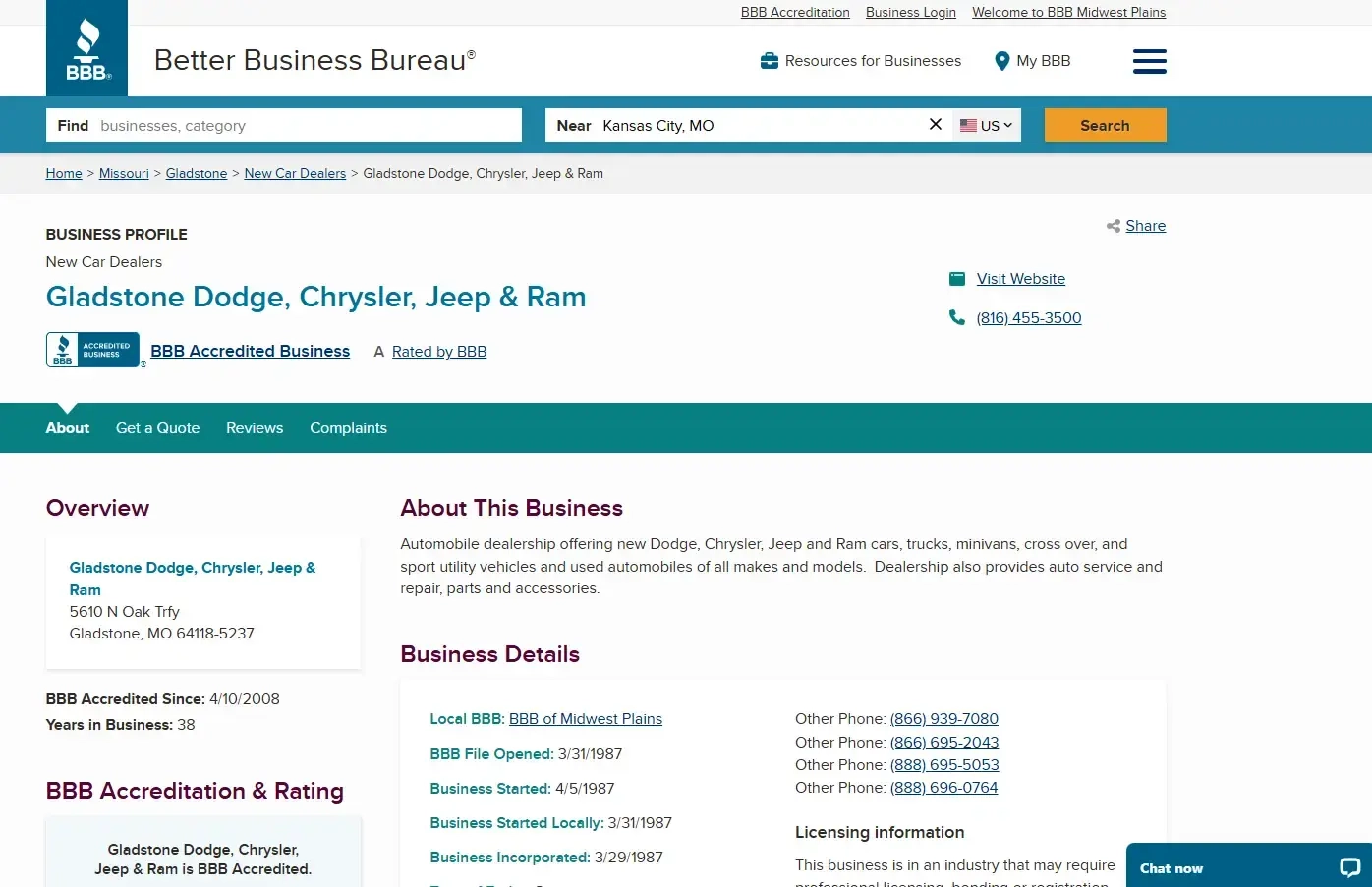Follow the New Car Dealers breadcrumb link
The image size is (1372, 887).
point(295,174)
